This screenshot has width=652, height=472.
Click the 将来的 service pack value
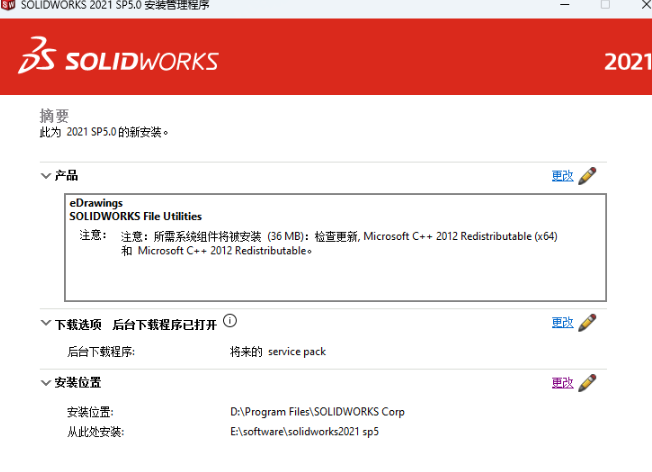(278, 352)
